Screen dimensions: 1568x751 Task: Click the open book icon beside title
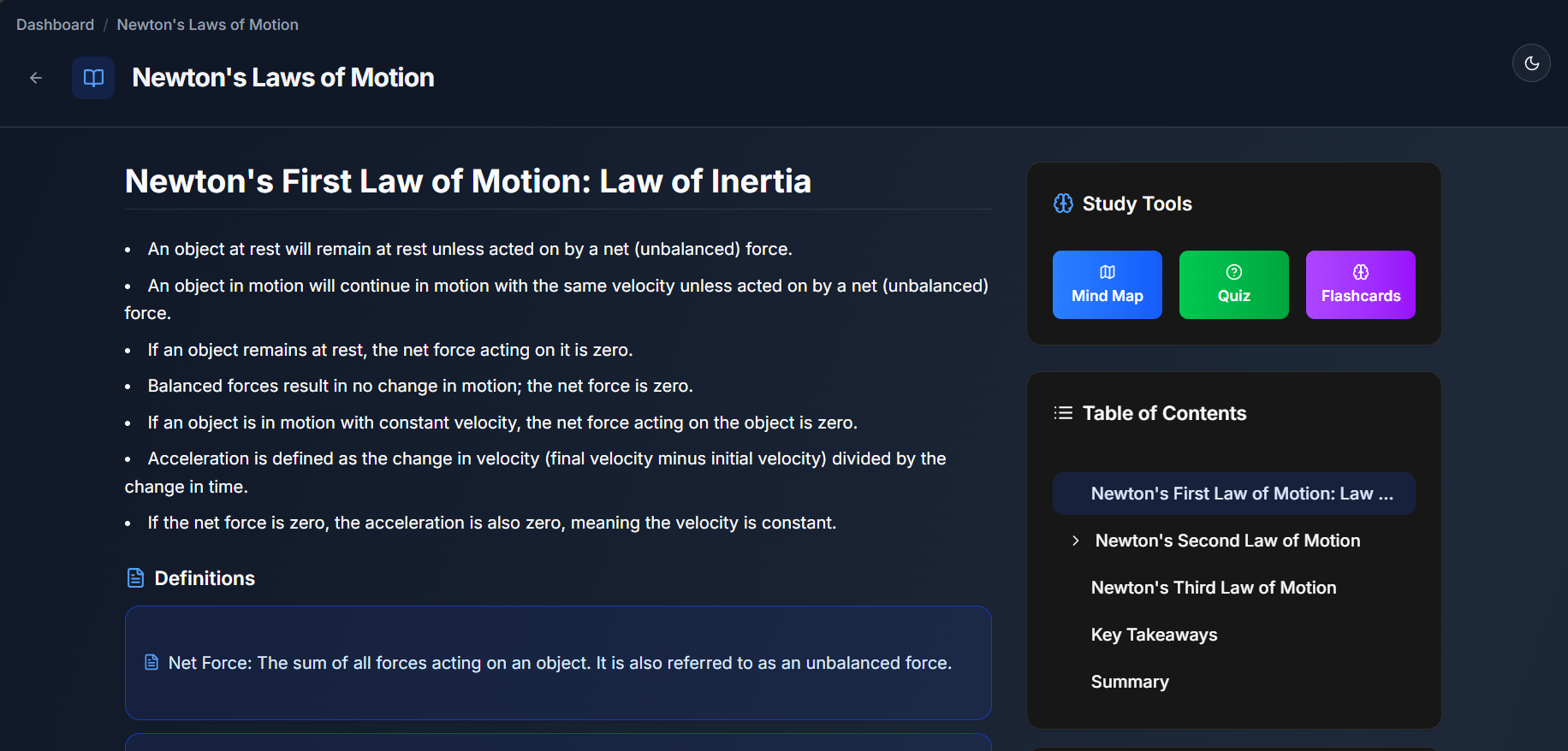tap(93, 78)
